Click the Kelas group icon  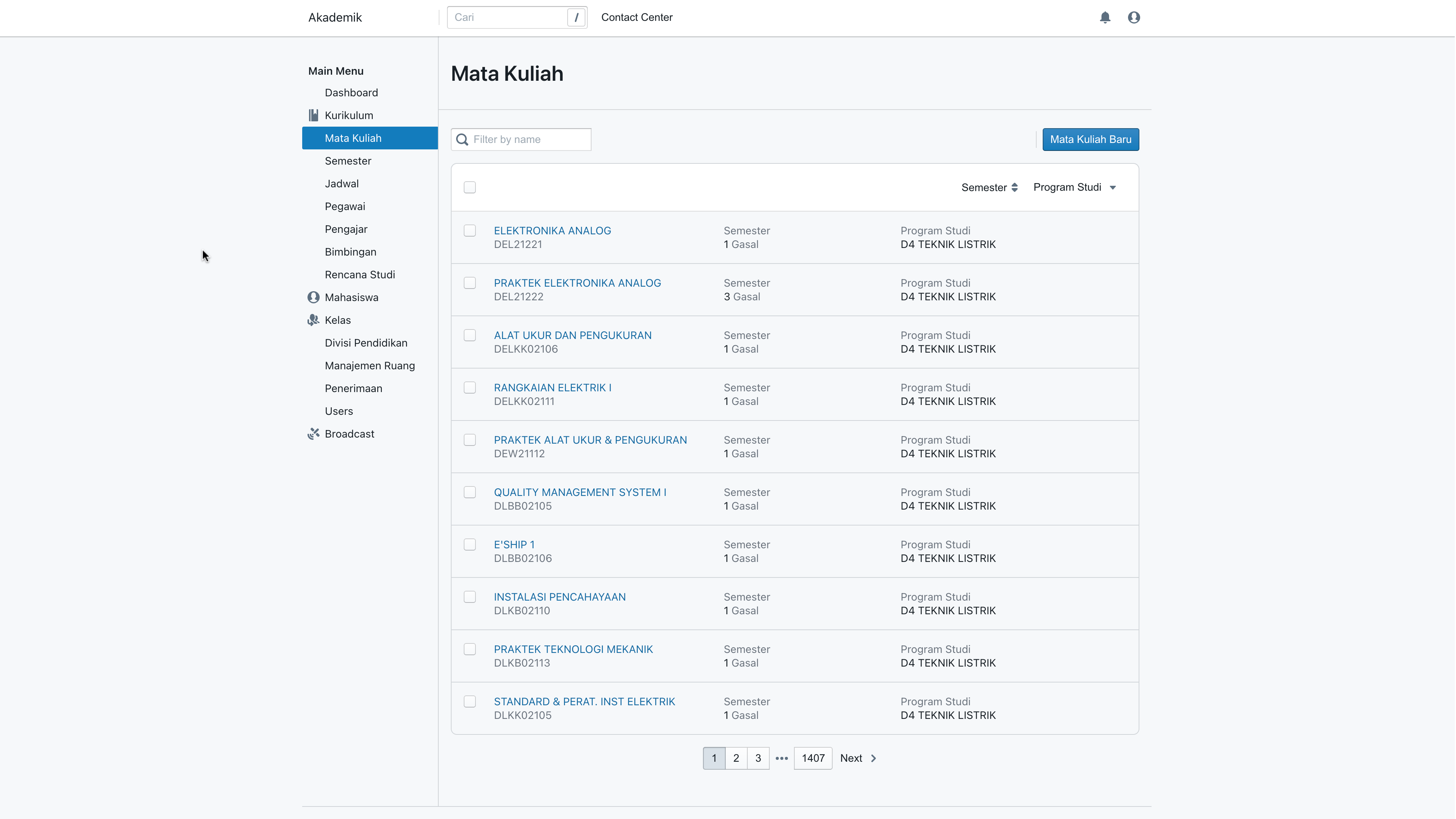click(313, 320)
